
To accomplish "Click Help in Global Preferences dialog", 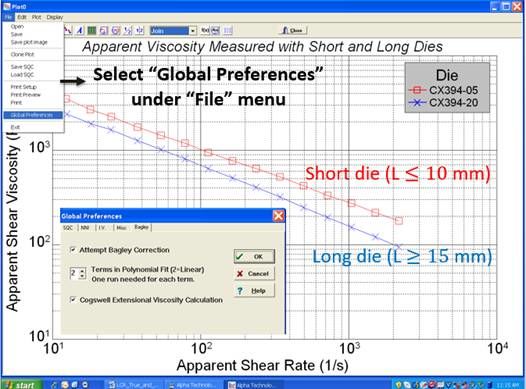I will click(x=254, y=291).
